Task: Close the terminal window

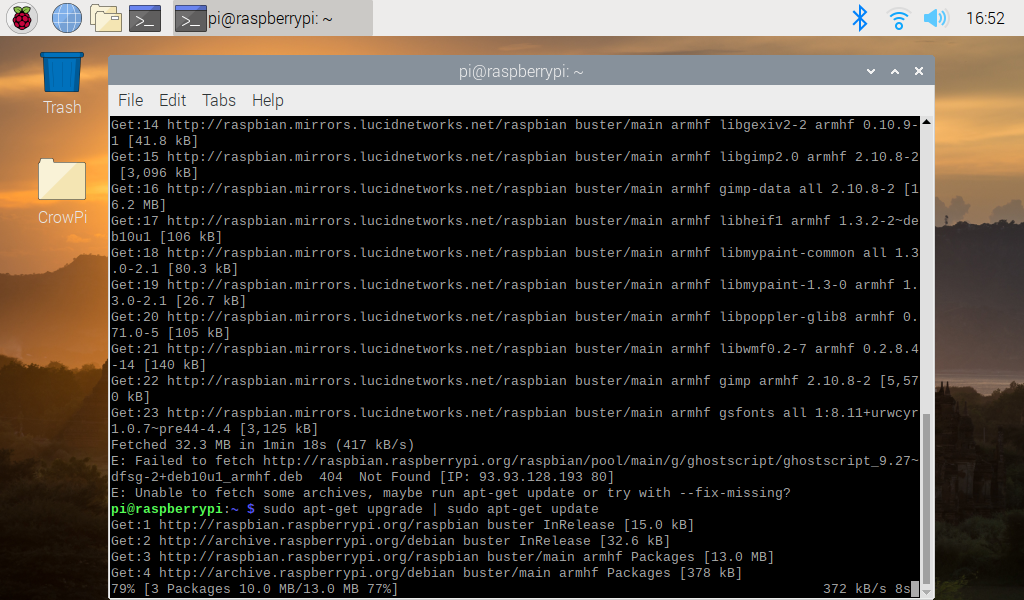Action: click(x=918, y=72)
